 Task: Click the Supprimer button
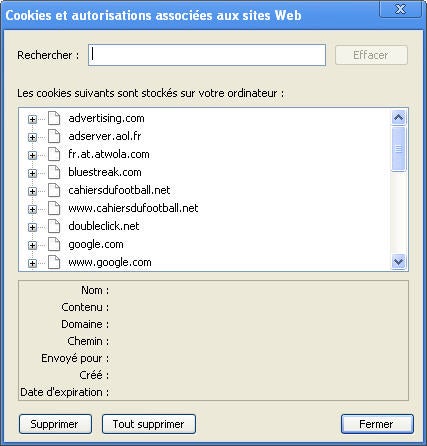tap(55, 424)
